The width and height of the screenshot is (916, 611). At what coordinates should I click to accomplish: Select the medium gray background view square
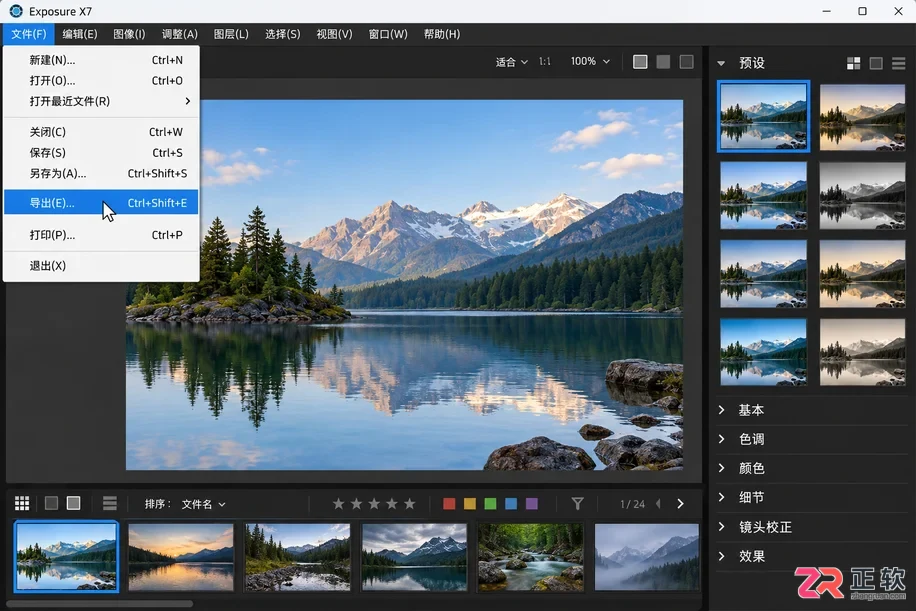click(x=663, y=61)
